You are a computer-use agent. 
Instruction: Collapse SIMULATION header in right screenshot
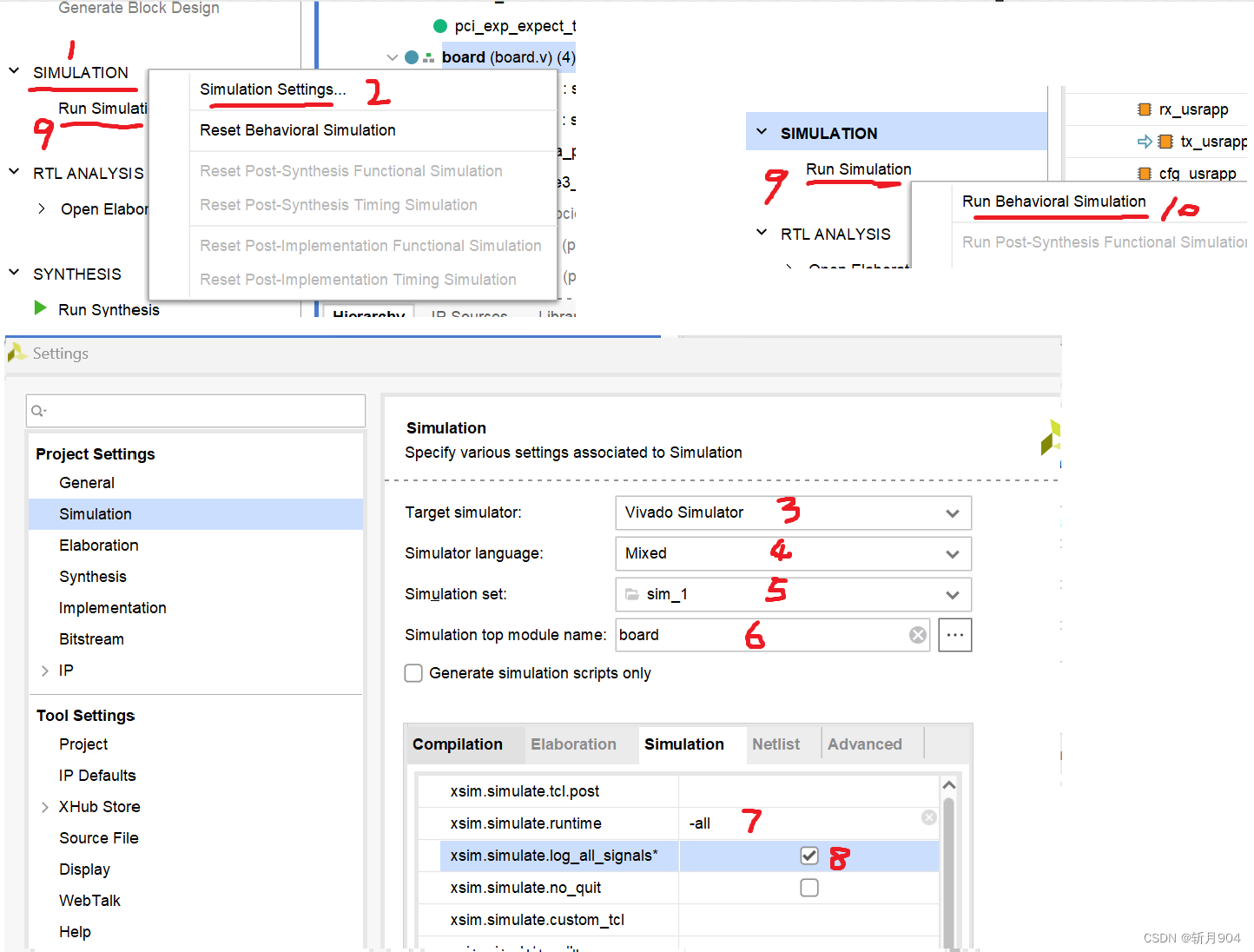pos(762,132)
